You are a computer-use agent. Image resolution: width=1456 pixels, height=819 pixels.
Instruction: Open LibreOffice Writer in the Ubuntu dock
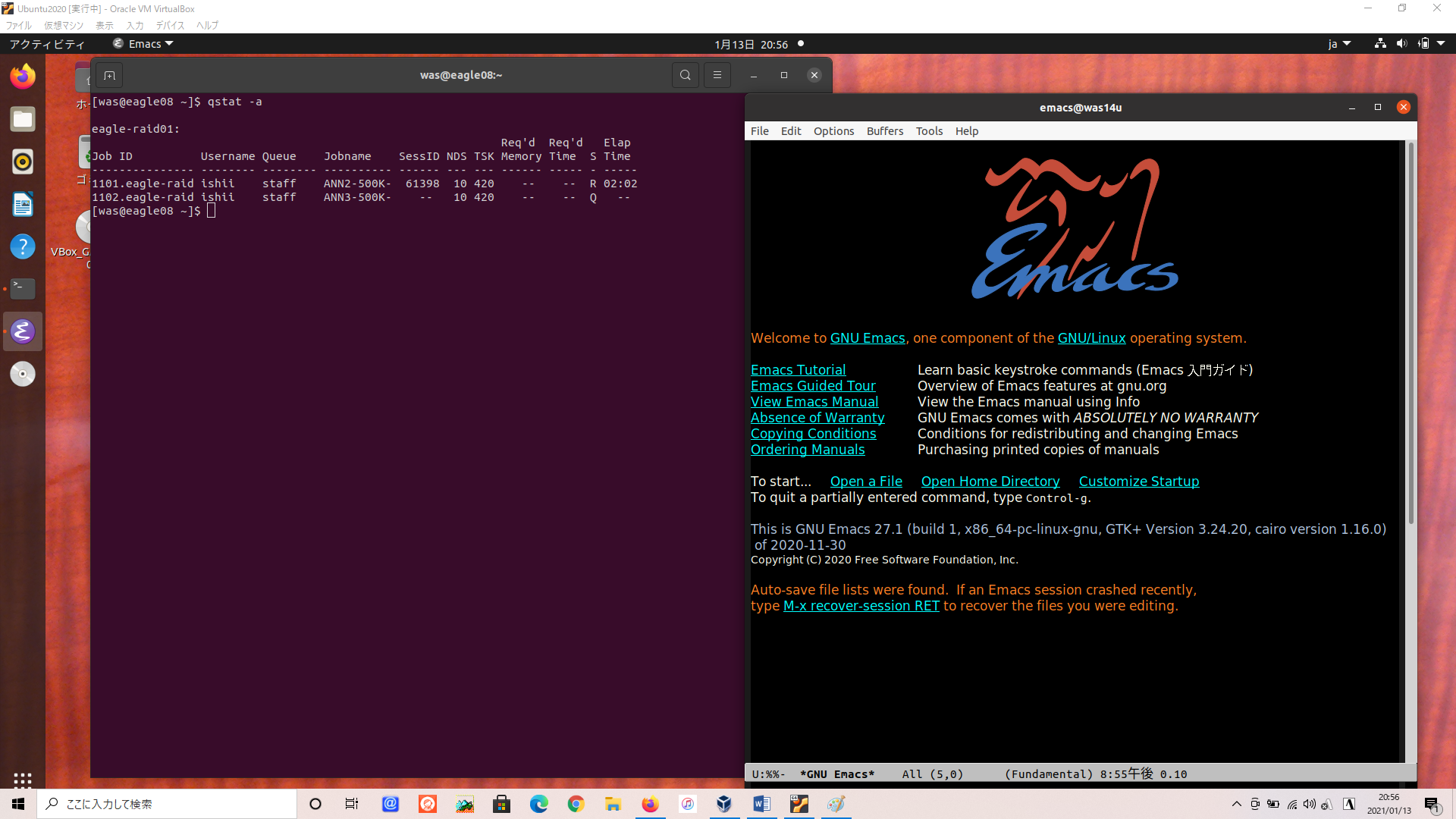(23, 204)
